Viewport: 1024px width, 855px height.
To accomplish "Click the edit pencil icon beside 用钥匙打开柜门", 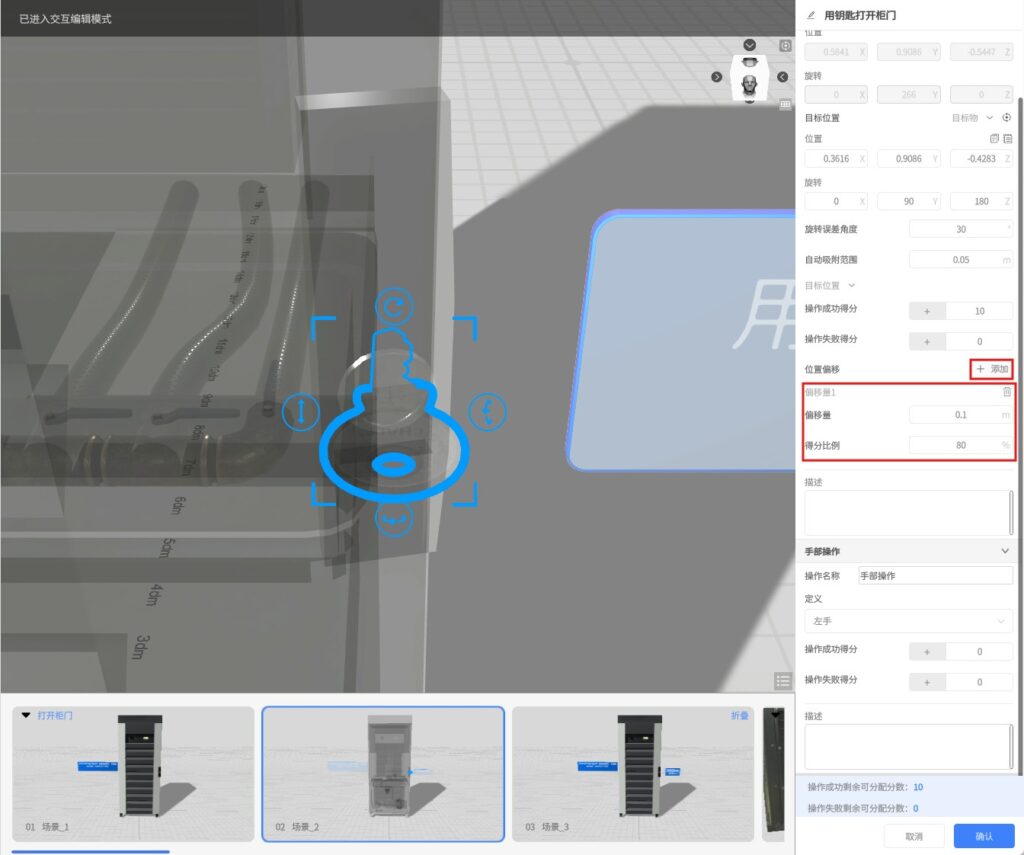I will pos(810,15).
